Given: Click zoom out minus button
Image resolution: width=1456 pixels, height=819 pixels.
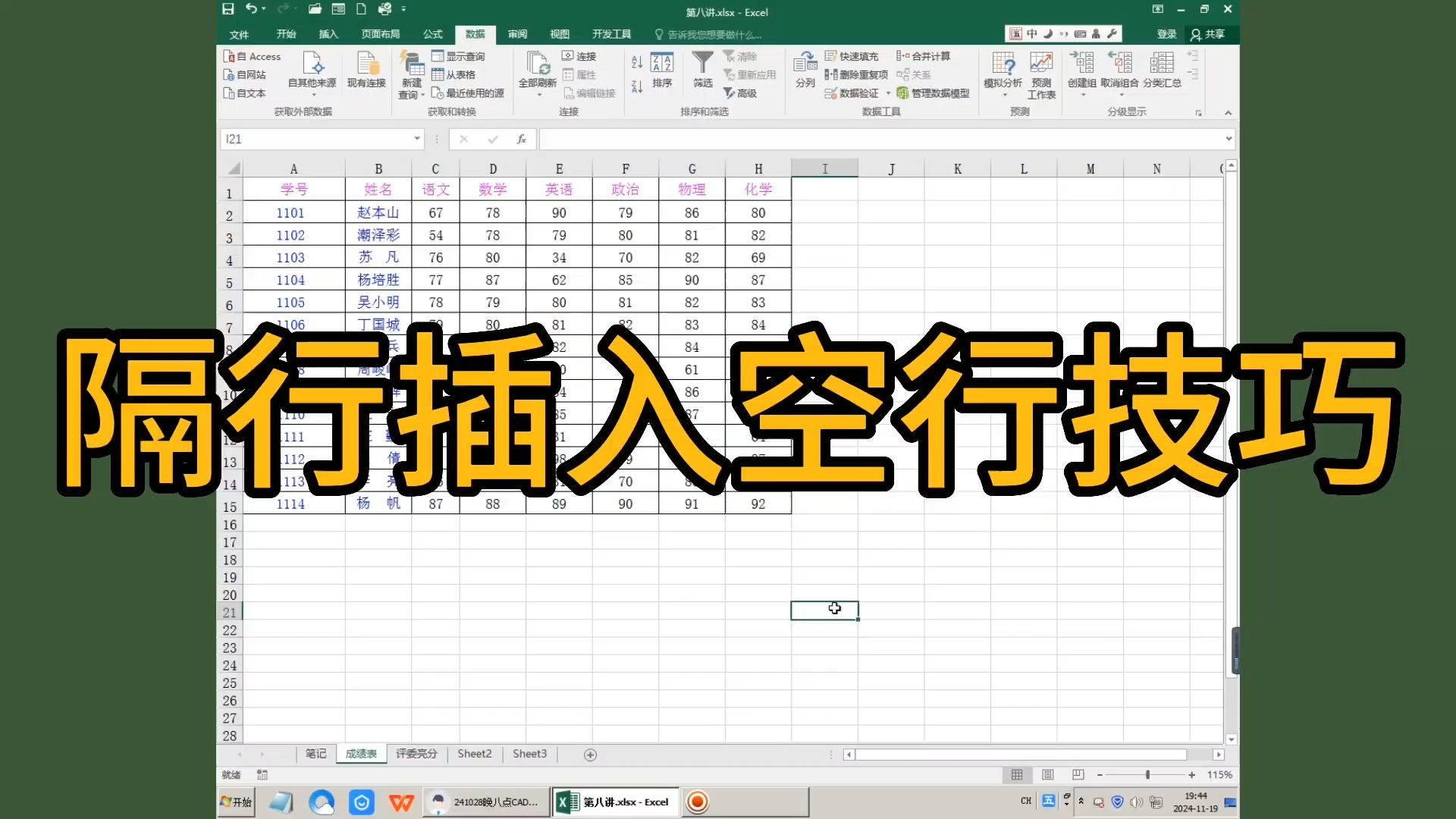Looking at the screenshot, I should [x=1100, y=775].
